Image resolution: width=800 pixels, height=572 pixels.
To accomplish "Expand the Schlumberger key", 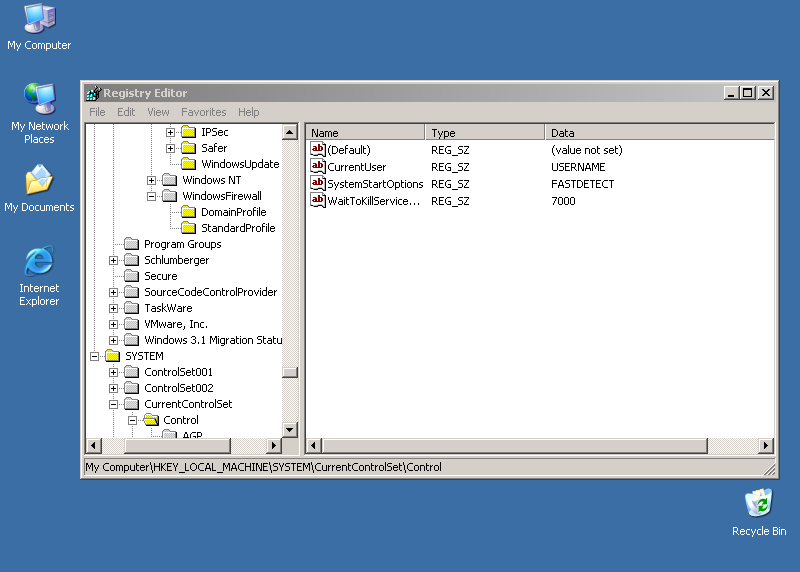I will [113, 260].
